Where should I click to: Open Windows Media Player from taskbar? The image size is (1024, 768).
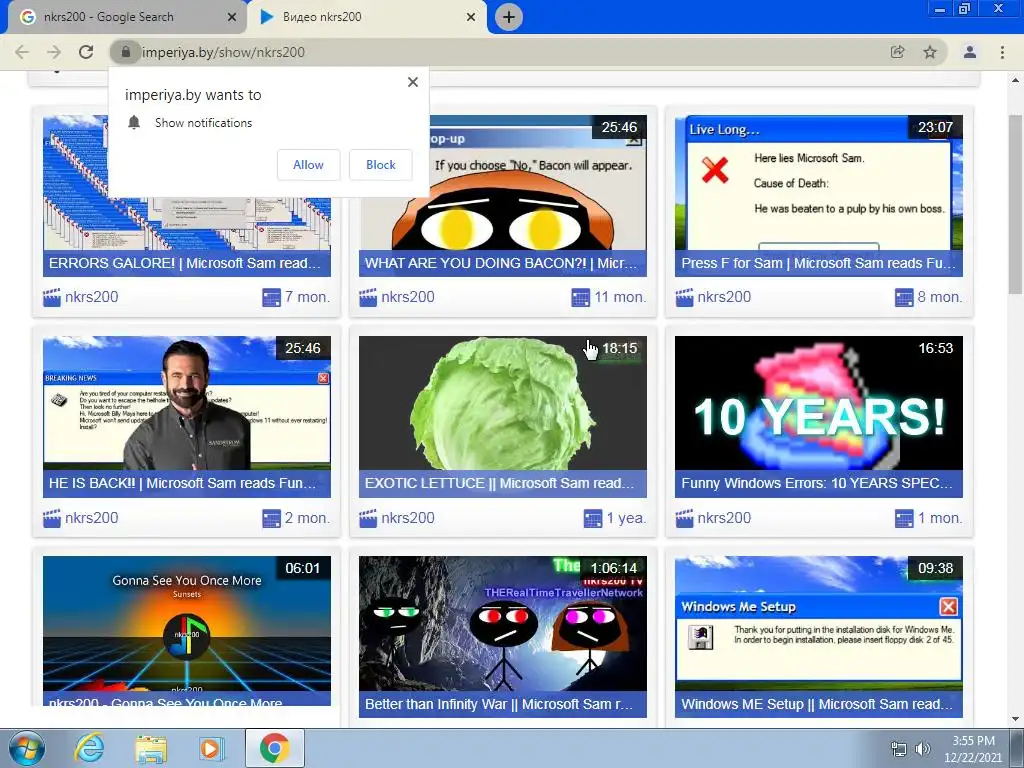pos(211,748)
